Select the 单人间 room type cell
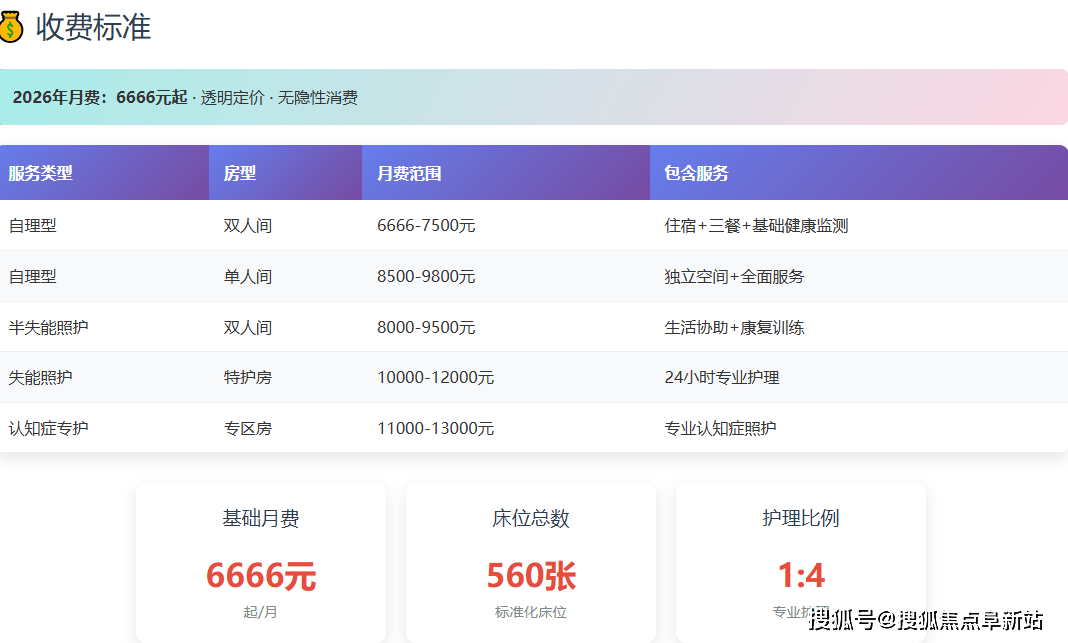 click(x=248, y=277)
